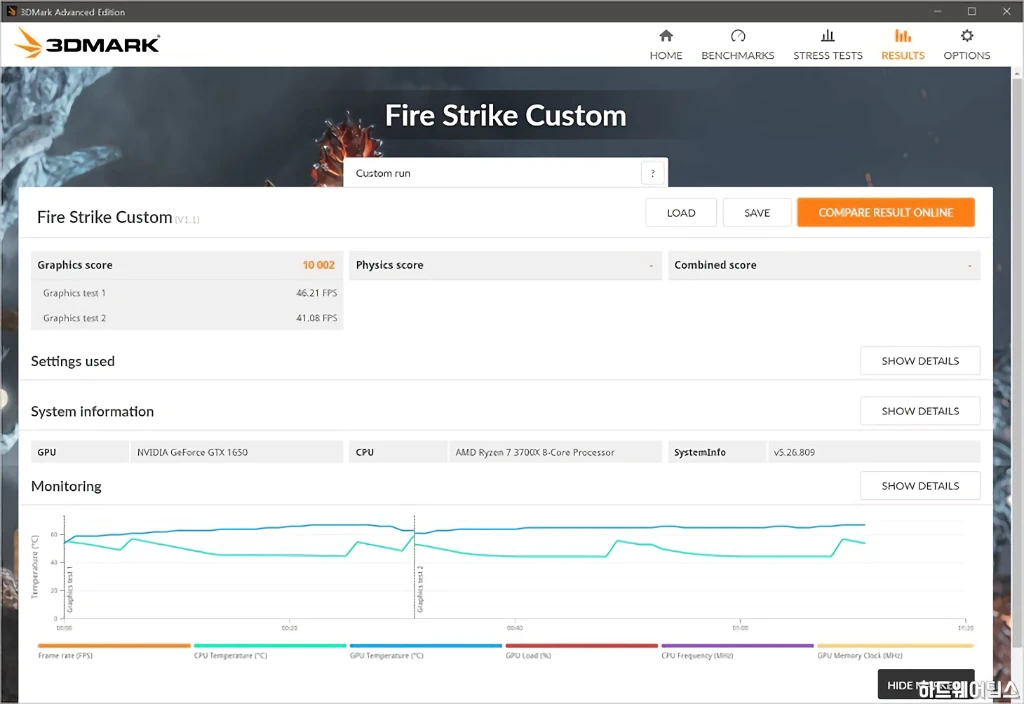Click the orange Frame rate color bar
This screenshot has height=704, width=1024.
tap(114, 646)
